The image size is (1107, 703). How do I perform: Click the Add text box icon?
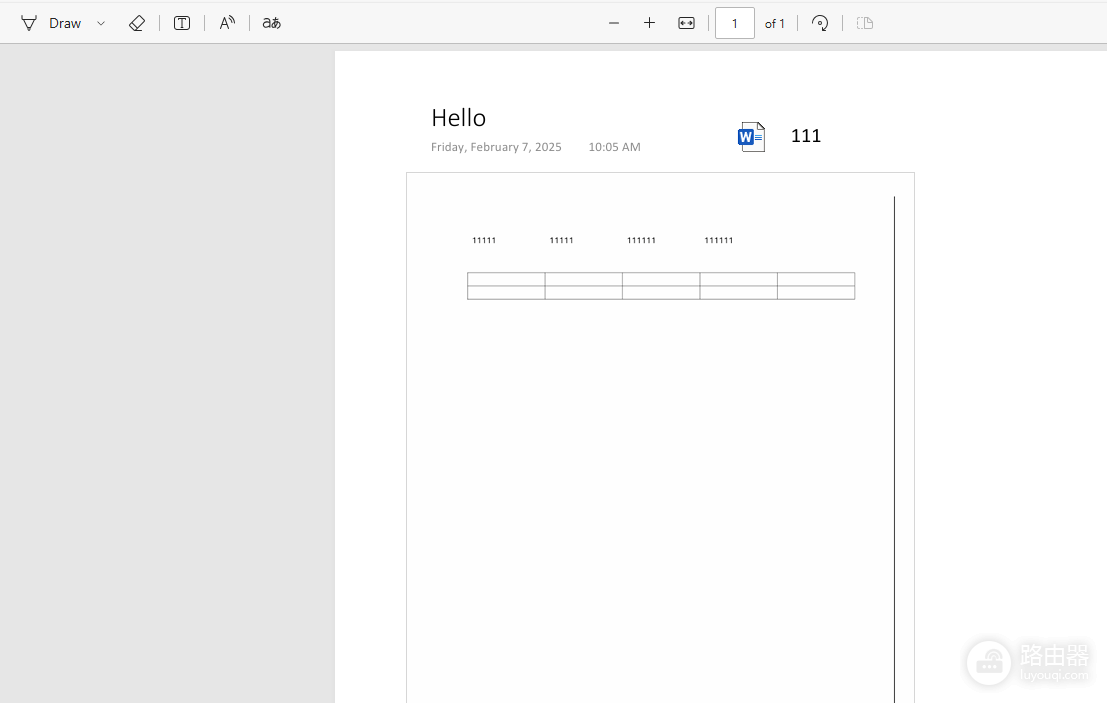182,23
